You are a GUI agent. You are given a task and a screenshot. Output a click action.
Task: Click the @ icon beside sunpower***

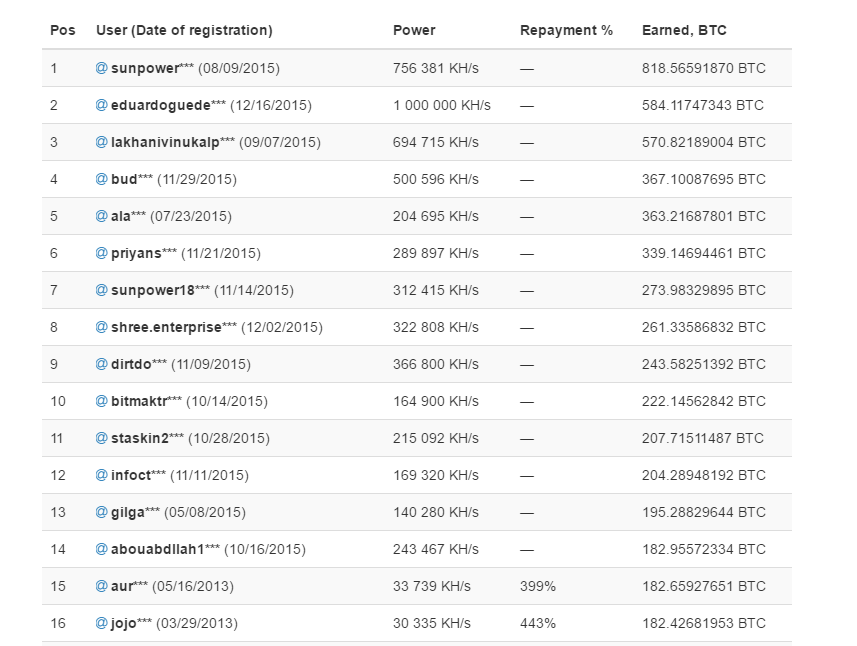point(101,68)
